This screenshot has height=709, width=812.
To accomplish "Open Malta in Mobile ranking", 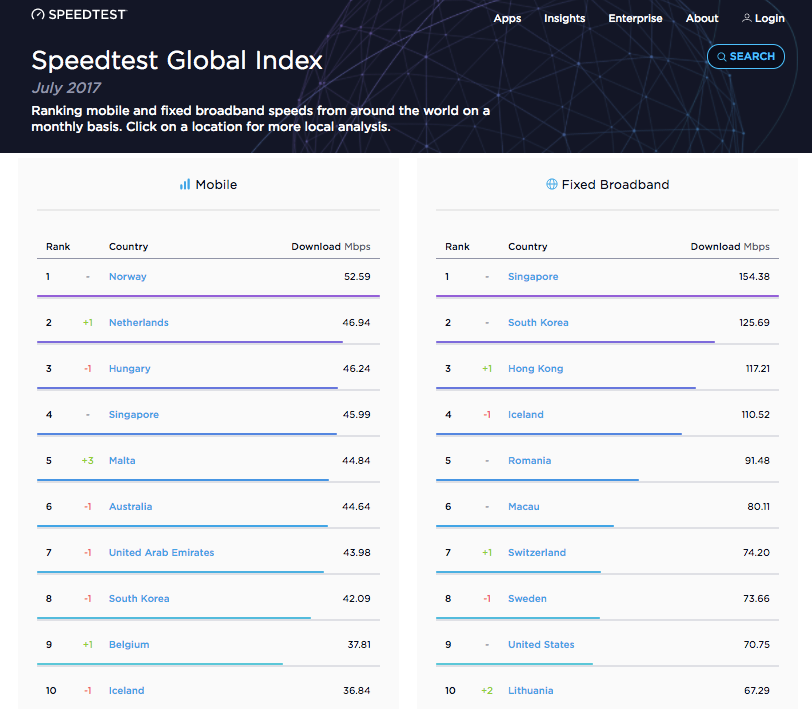I will (122, 460).
